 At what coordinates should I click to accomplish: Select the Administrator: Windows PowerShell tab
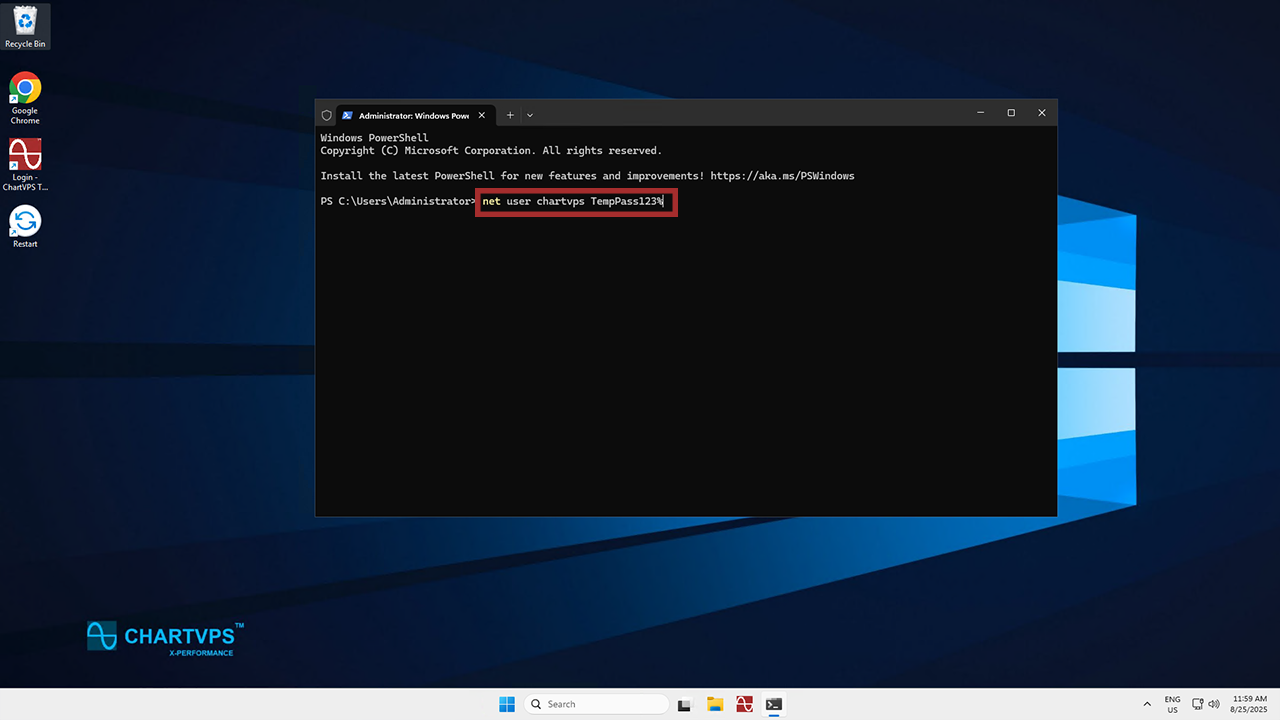point(412,115)
